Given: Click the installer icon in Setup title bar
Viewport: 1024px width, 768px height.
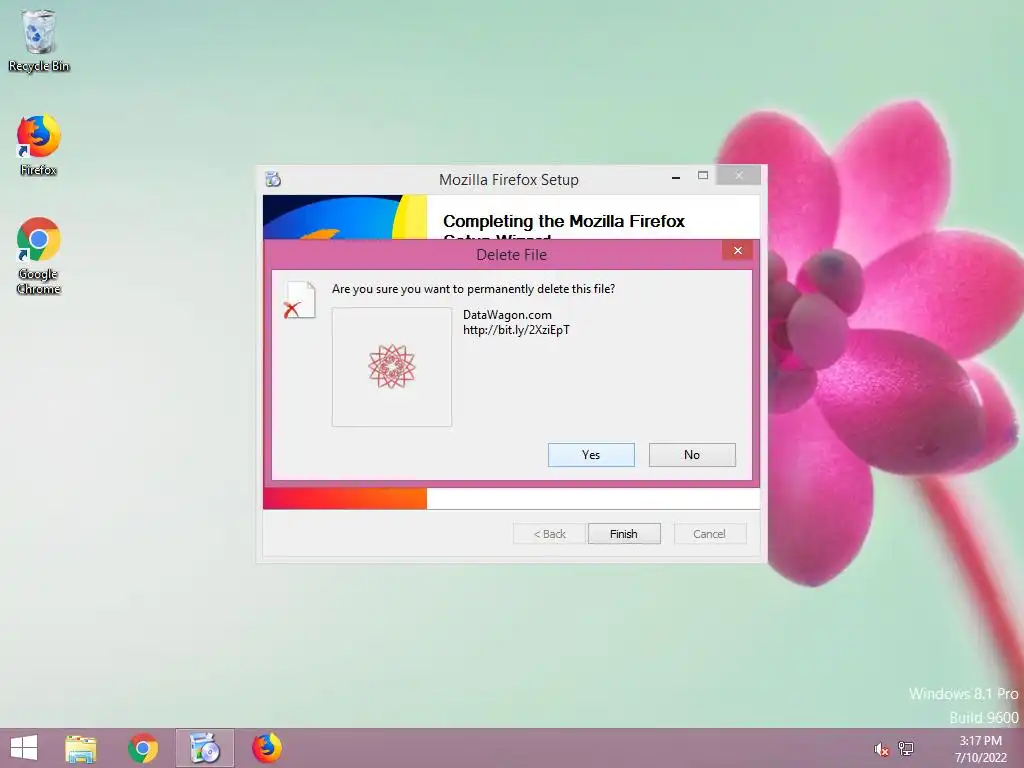Looking at the screenshot, I should pos(273,179).
